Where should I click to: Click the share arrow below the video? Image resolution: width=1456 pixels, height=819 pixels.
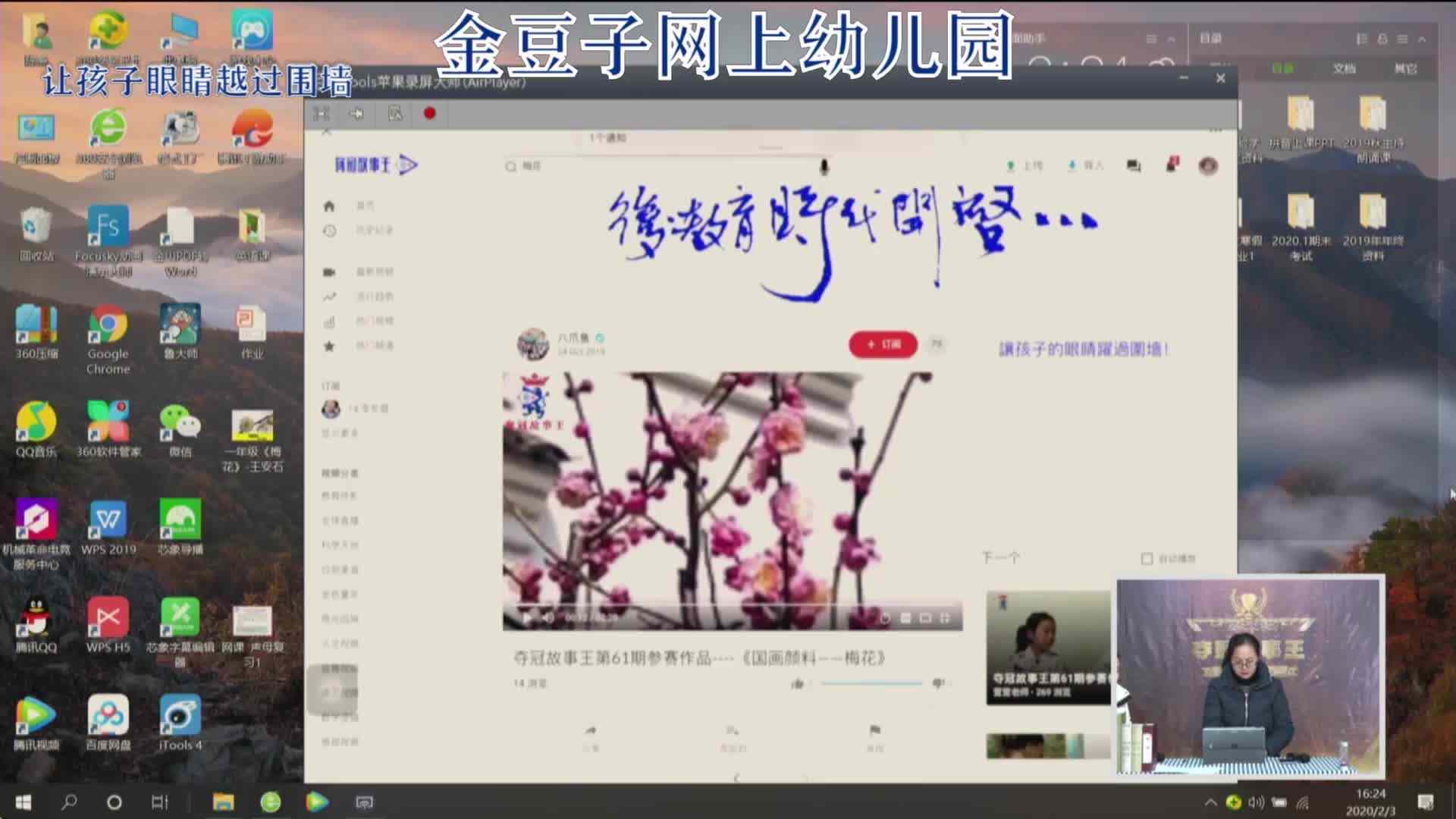click(x=590, y=732)
